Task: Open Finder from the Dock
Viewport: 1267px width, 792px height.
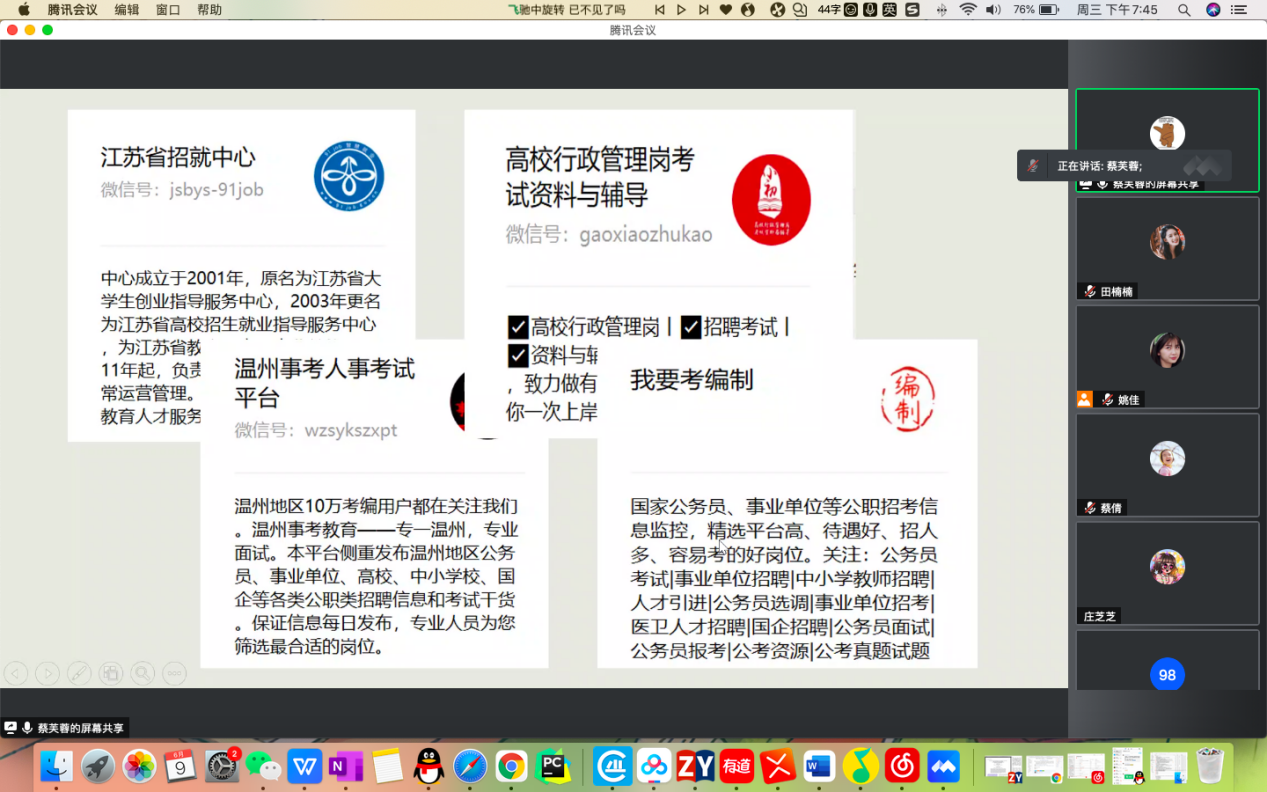Action: pos(57,766)
